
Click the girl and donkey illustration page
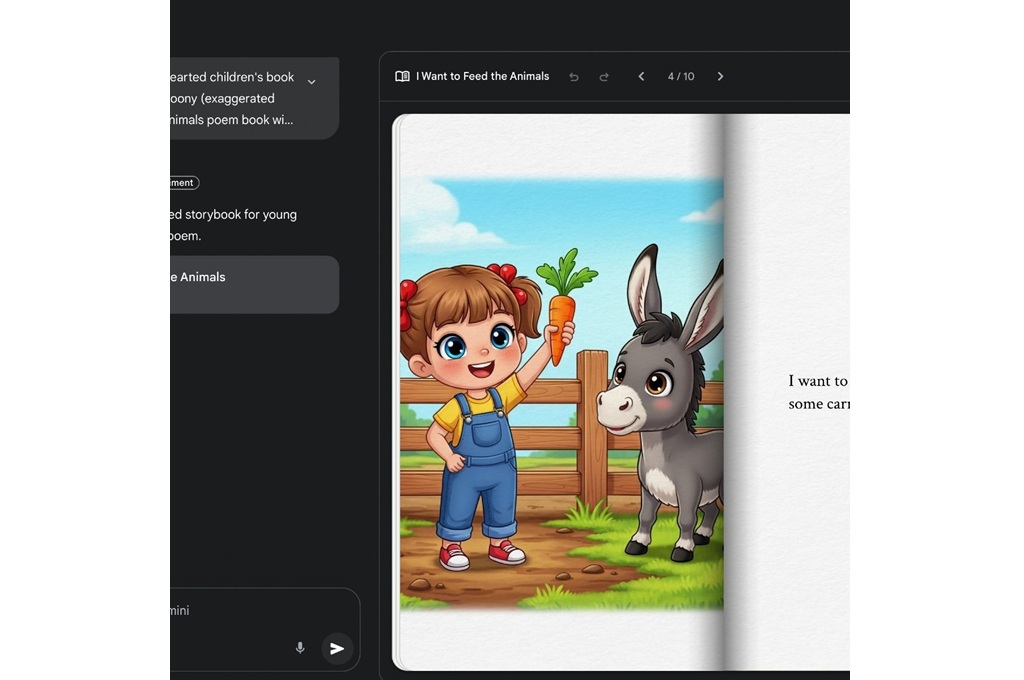click(x=562, y=392)
